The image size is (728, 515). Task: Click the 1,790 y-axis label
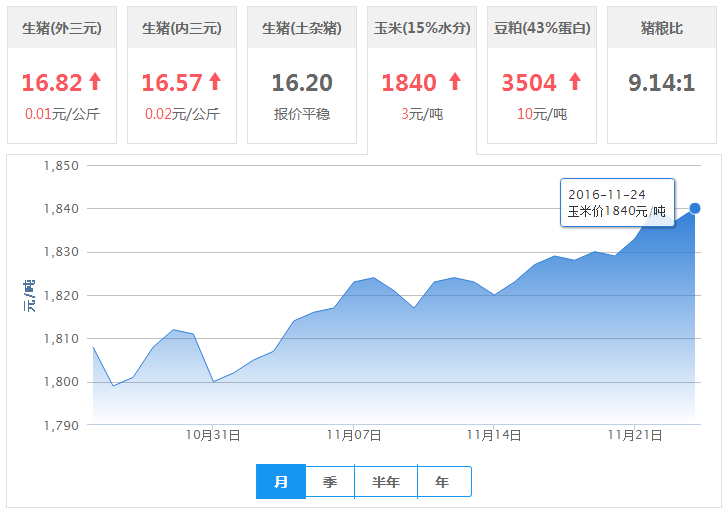pos(61,425)
